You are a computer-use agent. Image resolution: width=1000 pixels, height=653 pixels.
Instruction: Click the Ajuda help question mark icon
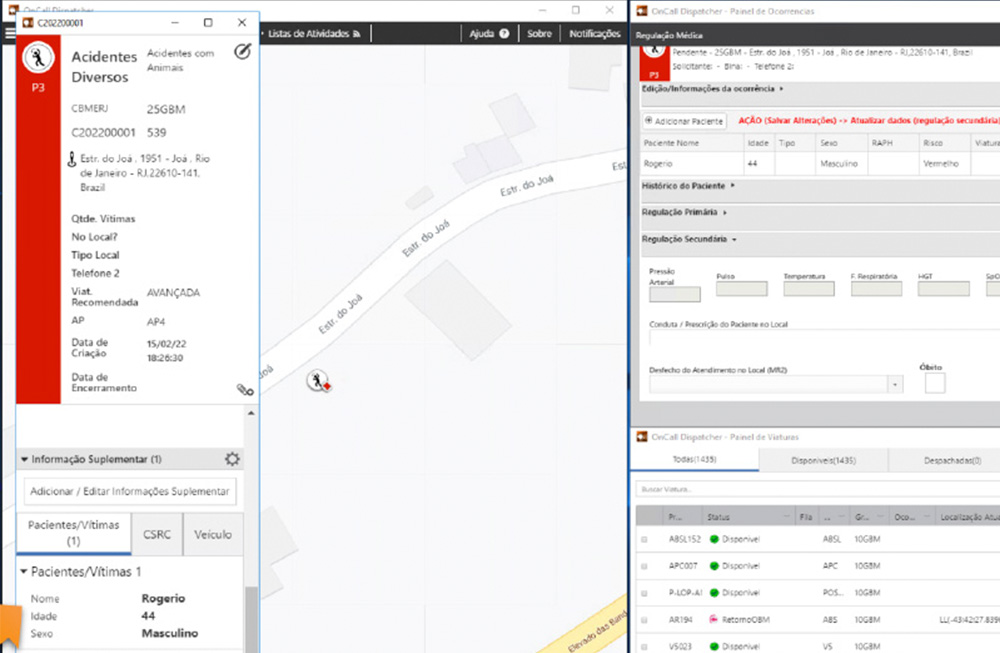point(504,33)
